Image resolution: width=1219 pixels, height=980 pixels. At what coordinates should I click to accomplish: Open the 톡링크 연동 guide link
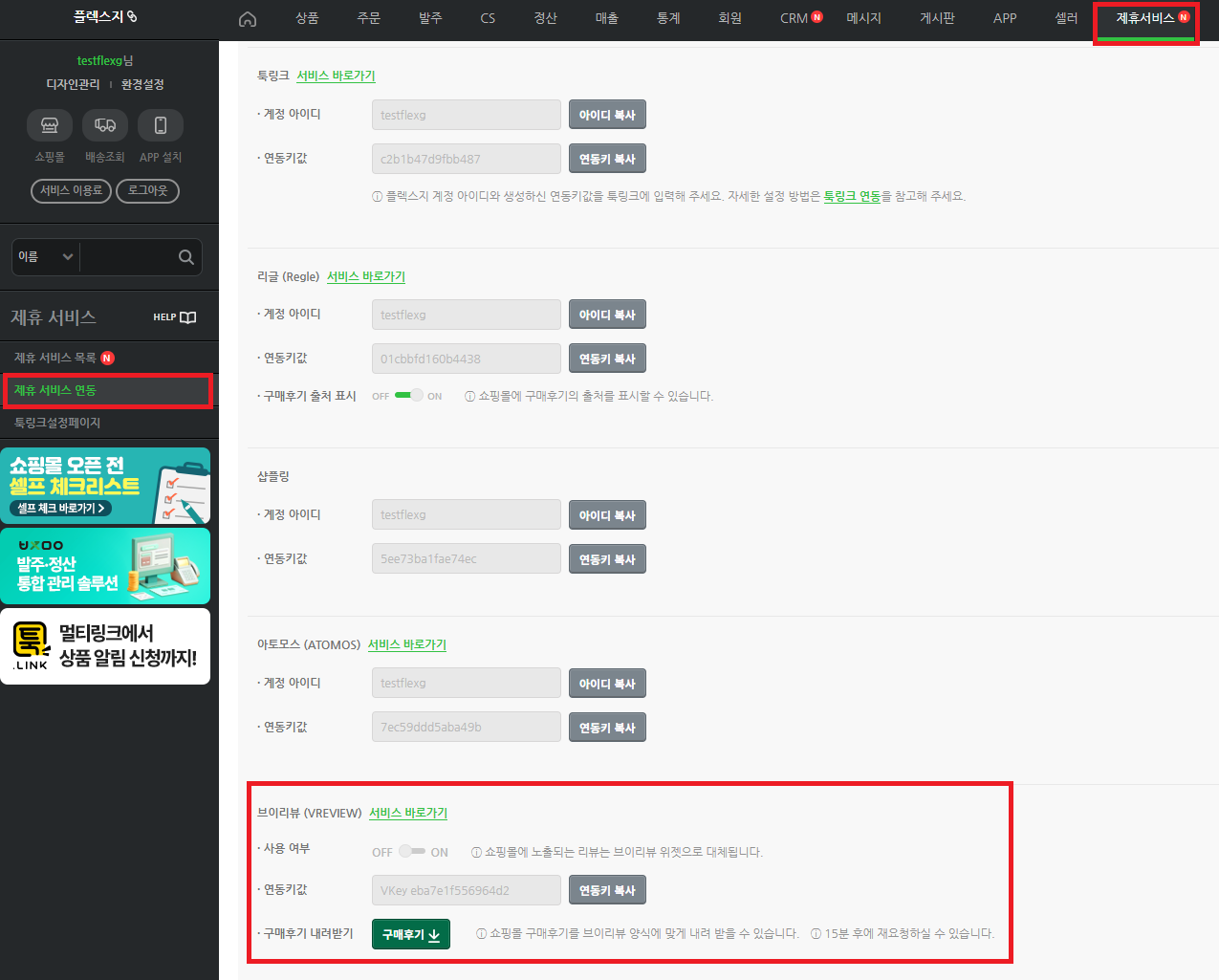point(852,196)
